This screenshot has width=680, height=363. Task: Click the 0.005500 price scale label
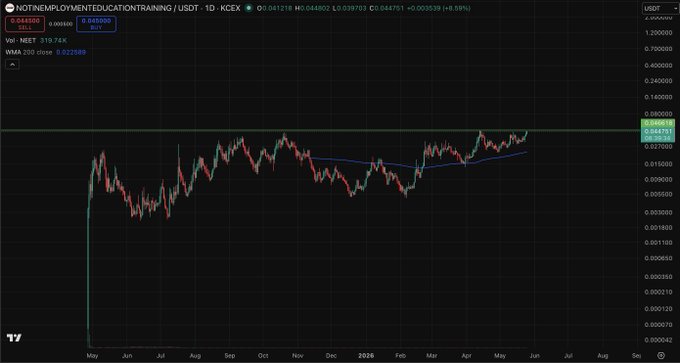[x=658, y=195]
